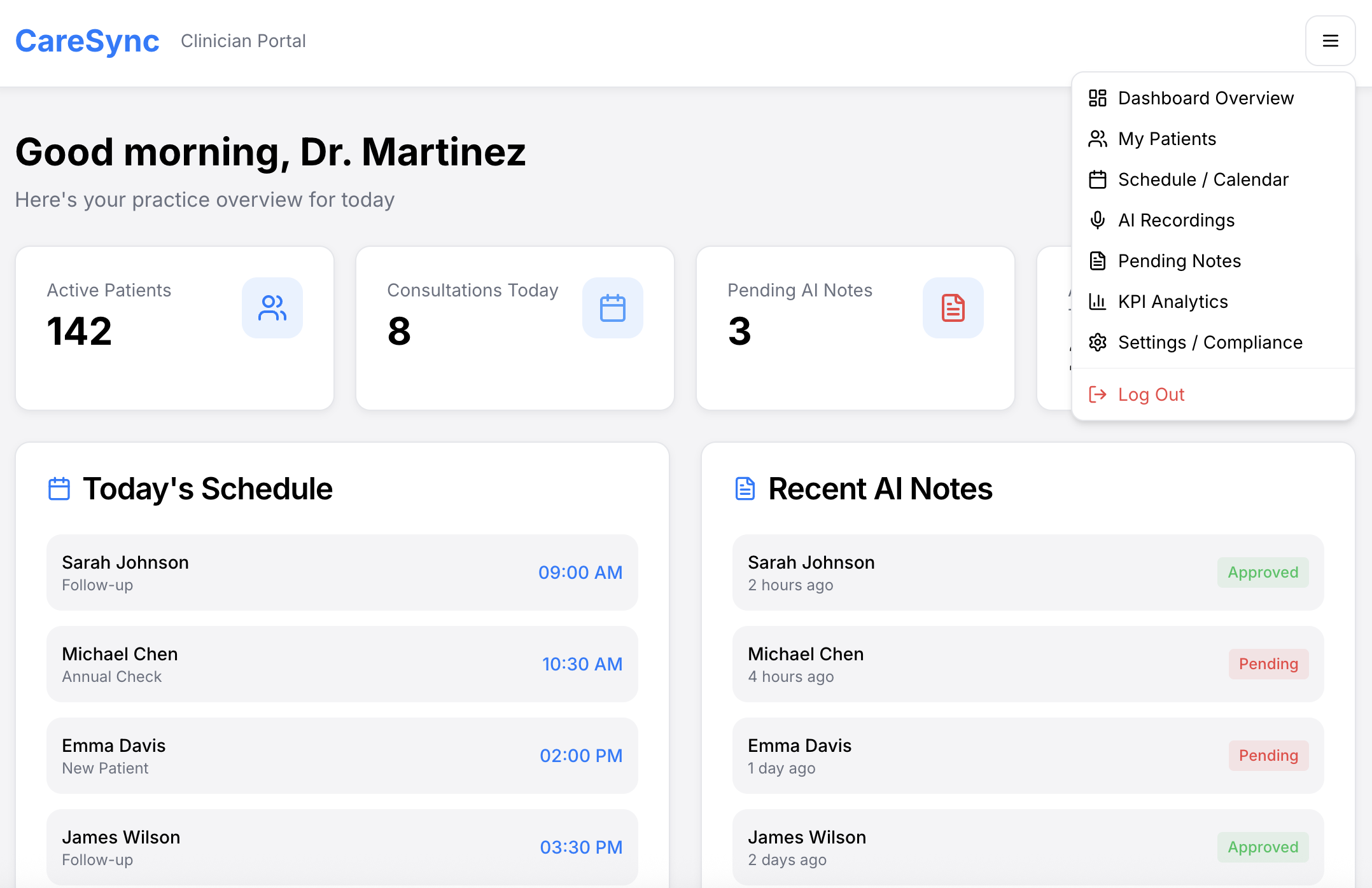Click the Pending AI Notes document icon
Image resolution: width=1372 pixels, height=888 pixels.
(x=953, y=308)
